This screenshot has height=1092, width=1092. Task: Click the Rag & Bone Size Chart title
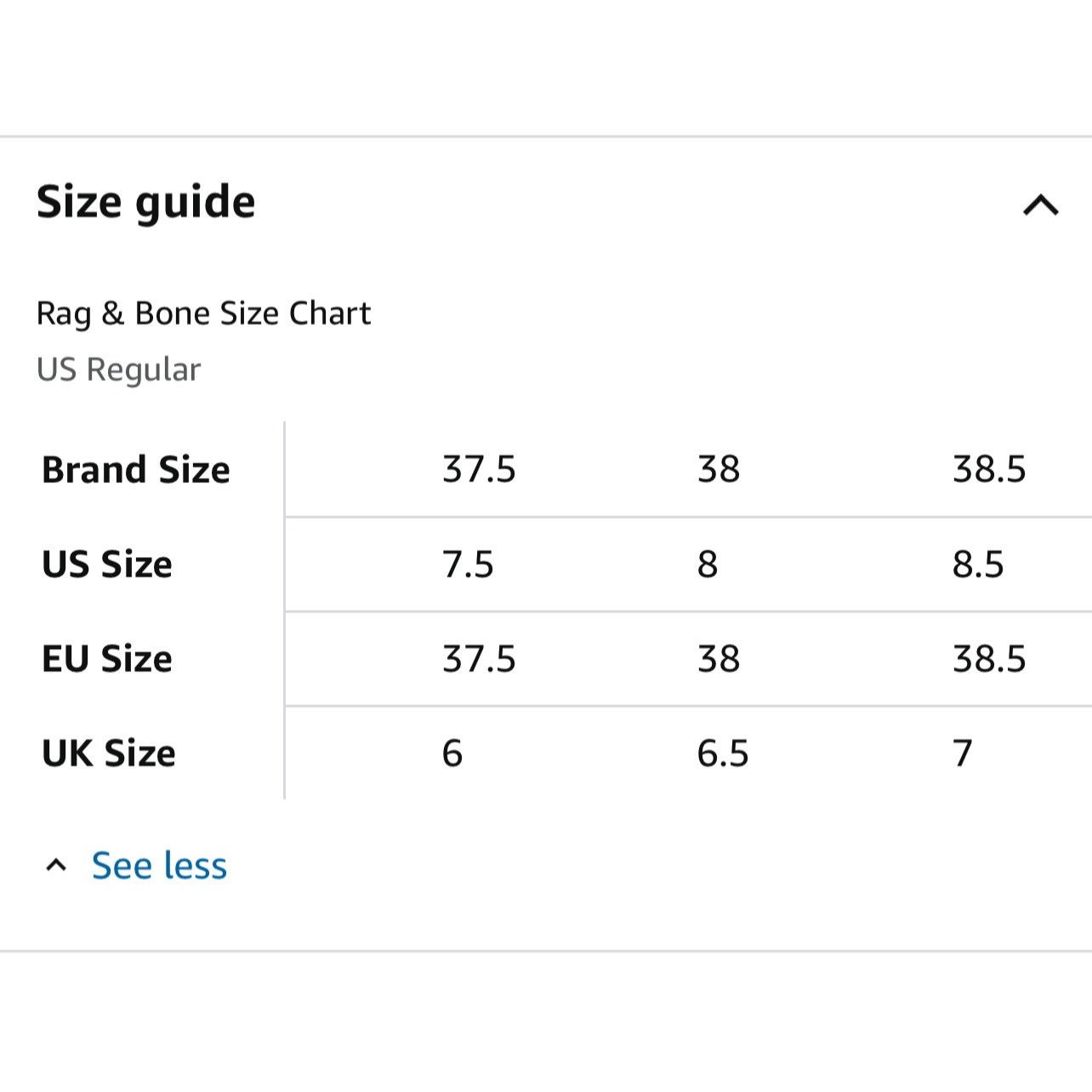tap(203, 313)
